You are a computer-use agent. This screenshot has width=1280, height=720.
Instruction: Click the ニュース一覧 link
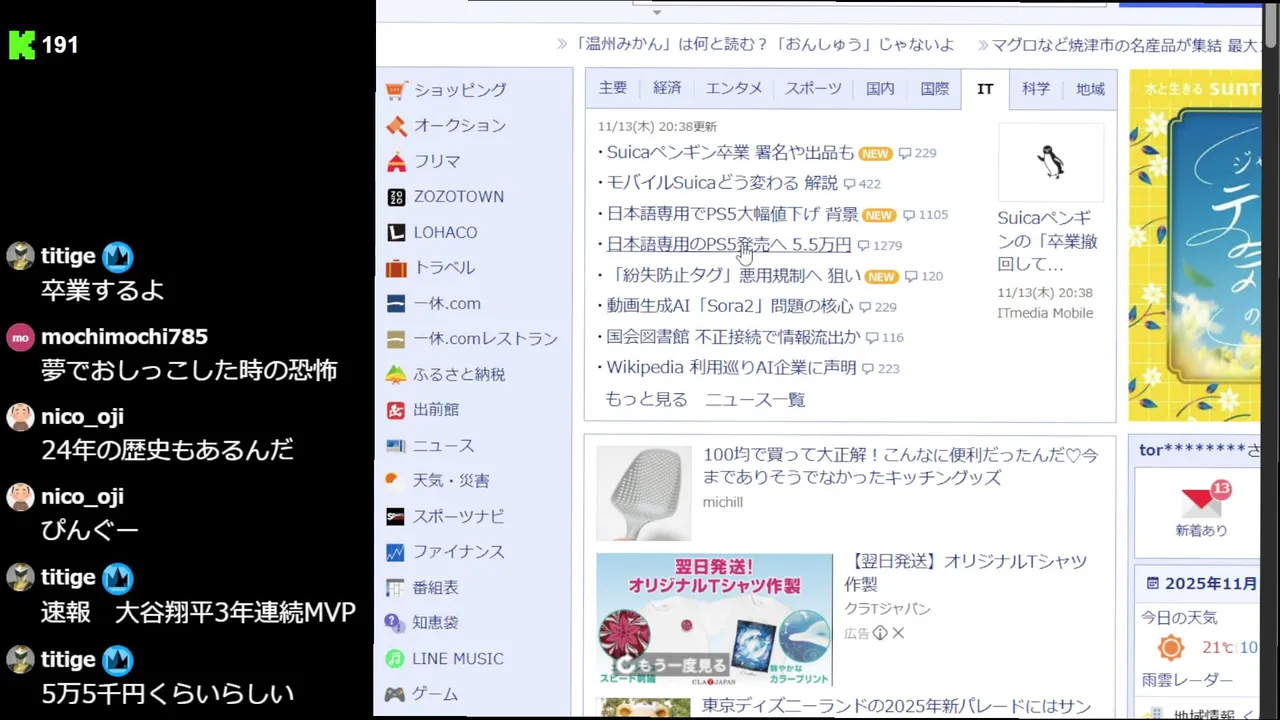[755, 400]
